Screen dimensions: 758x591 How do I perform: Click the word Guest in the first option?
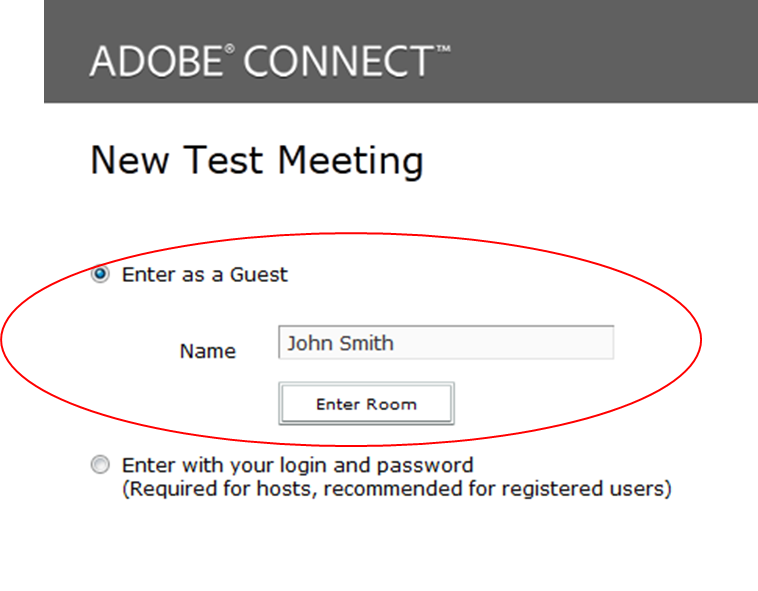259,274
